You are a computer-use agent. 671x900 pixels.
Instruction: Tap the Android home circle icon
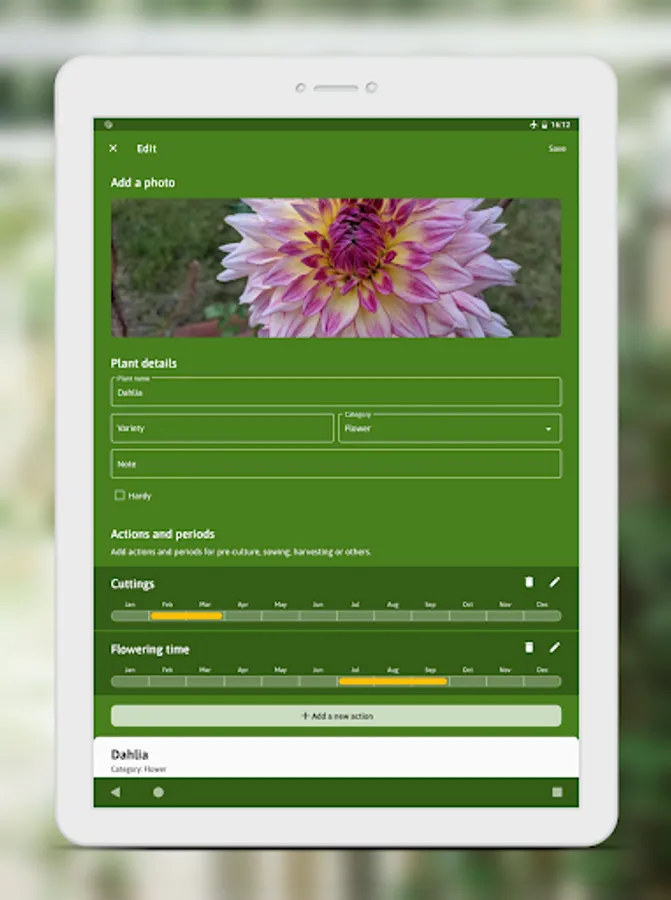click(158, 792)
